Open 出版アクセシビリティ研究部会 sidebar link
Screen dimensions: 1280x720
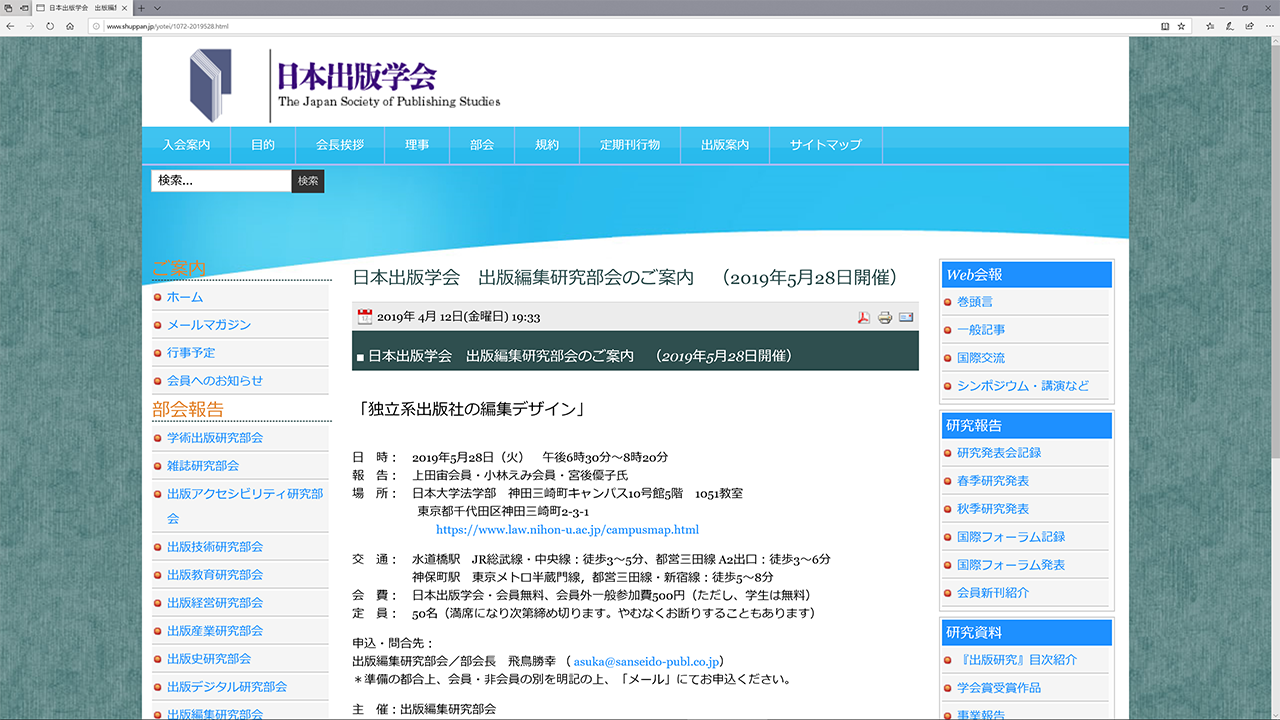click(x=245, y=506)
